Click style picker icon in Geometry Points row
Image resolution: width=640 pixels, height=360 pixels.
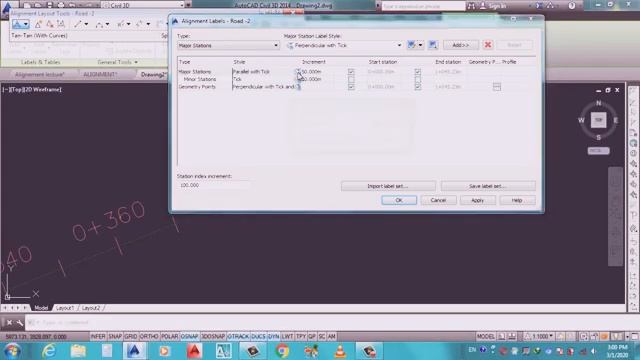coord(298,87)
